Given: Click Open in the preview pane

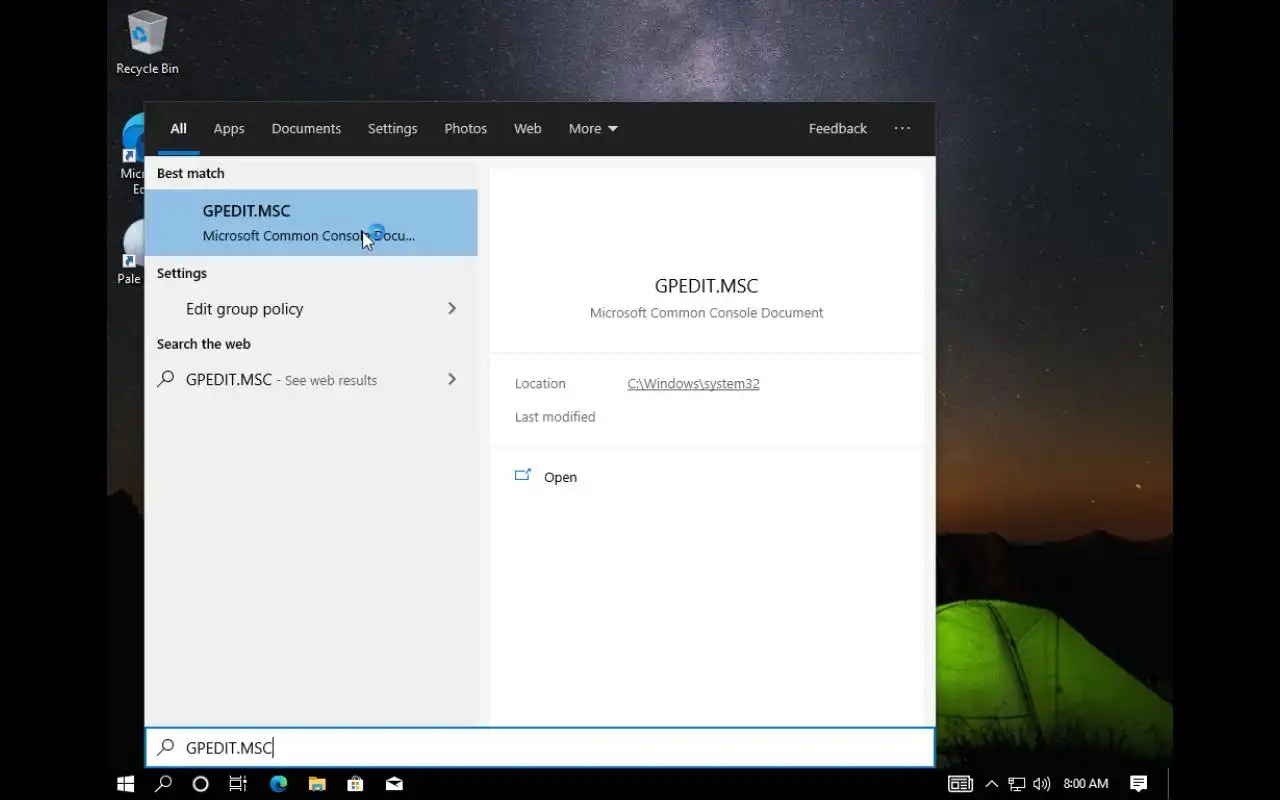Looking at the screenshot, I should click(x=560, y=477).
